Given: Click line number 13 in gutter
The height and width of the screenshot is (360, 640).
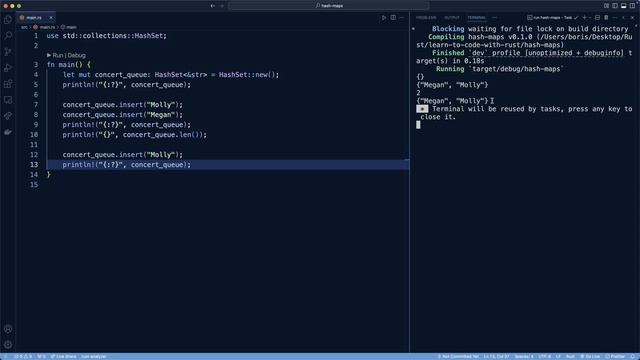Looking at the screenshot, I should tap(34, 165).
